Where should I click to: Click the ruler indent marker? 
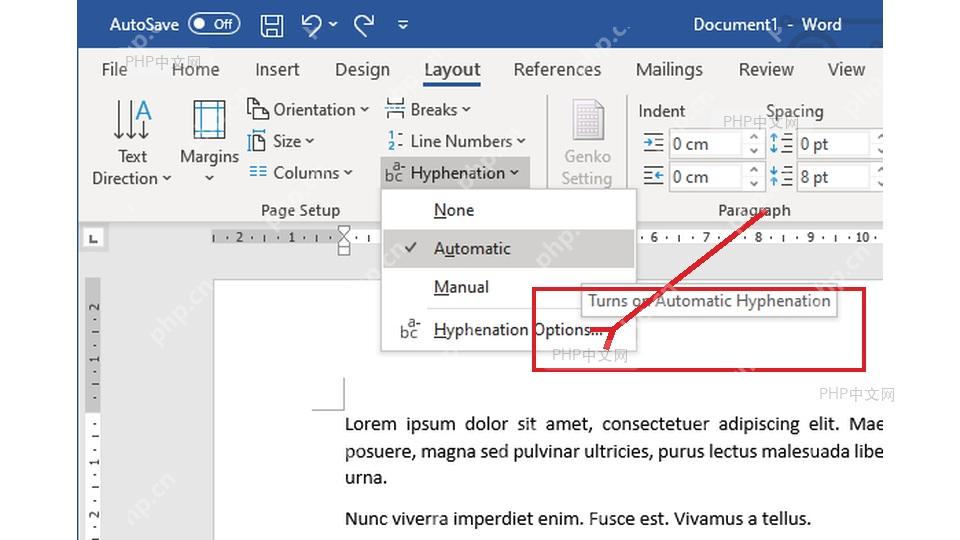pyautogui.click(x=344, y=240)
